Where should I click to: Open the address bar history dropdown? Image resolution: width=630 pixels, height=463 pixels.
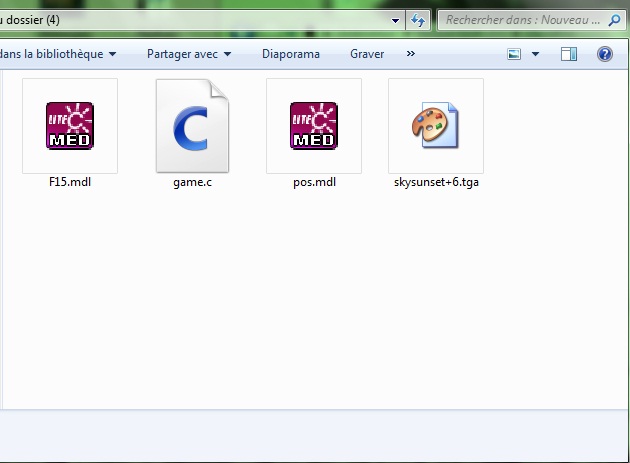tap(395, 20)
